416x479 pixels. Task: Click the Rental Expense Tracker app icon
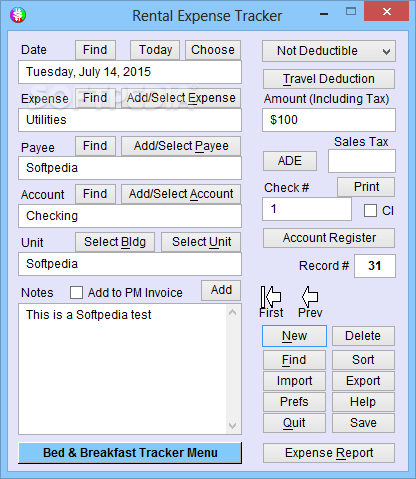(x=18, y=15)
